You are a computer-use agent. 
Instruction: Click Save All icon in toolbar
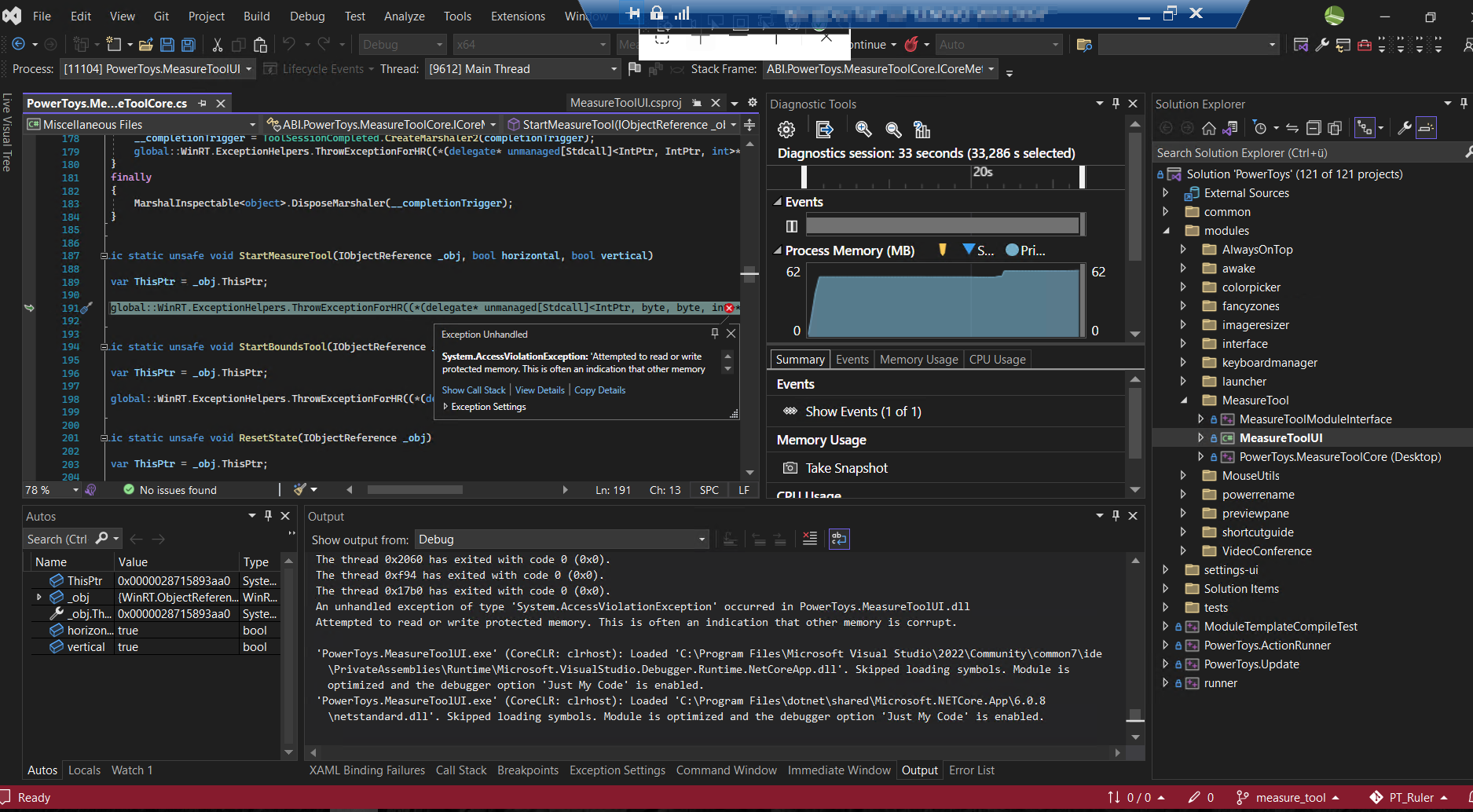click(189, 45)
